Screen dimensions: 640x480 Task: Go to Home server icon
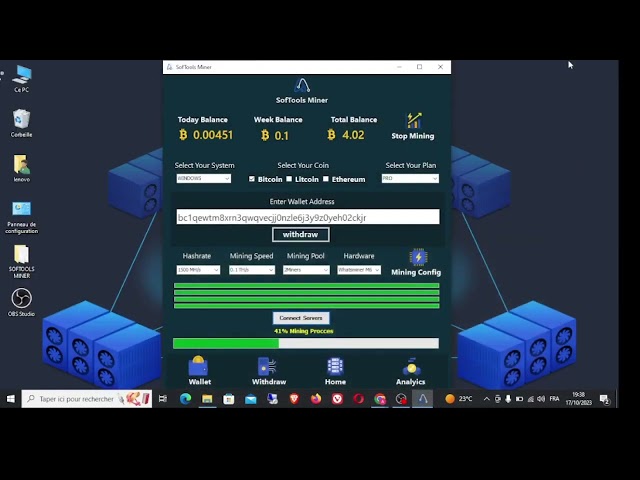point(335,366)
